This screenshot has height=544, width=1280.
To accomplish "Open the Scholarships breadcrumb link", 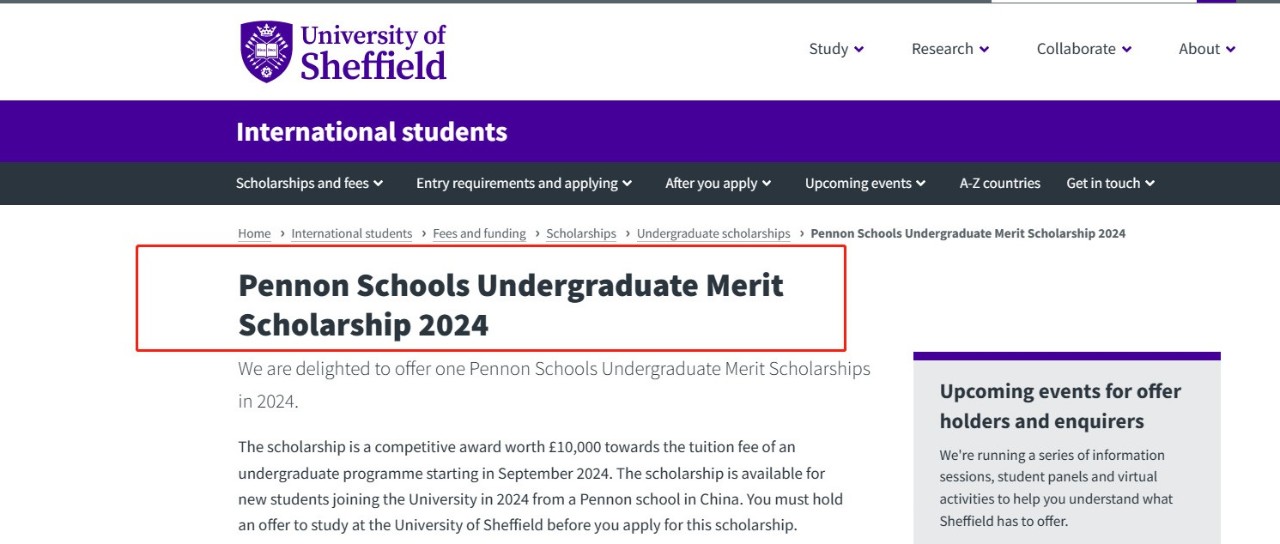I will [x=581, y=233].
